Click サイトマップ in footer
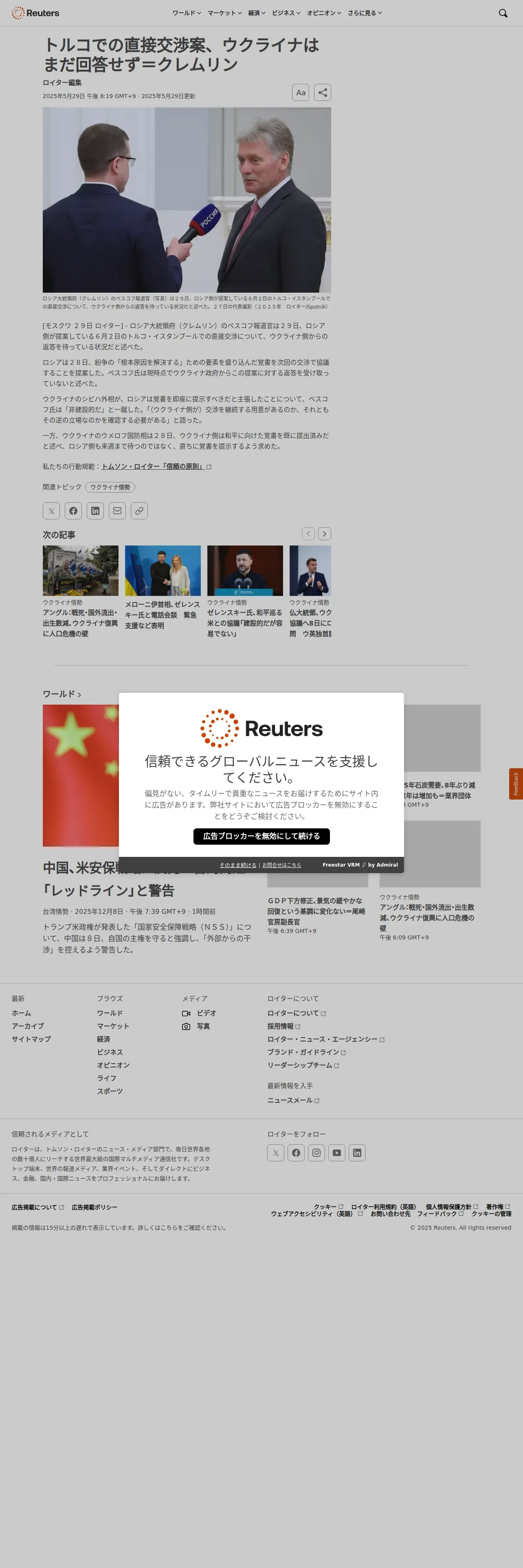This screenshot has width=523, height=1568. point(31,1040)
